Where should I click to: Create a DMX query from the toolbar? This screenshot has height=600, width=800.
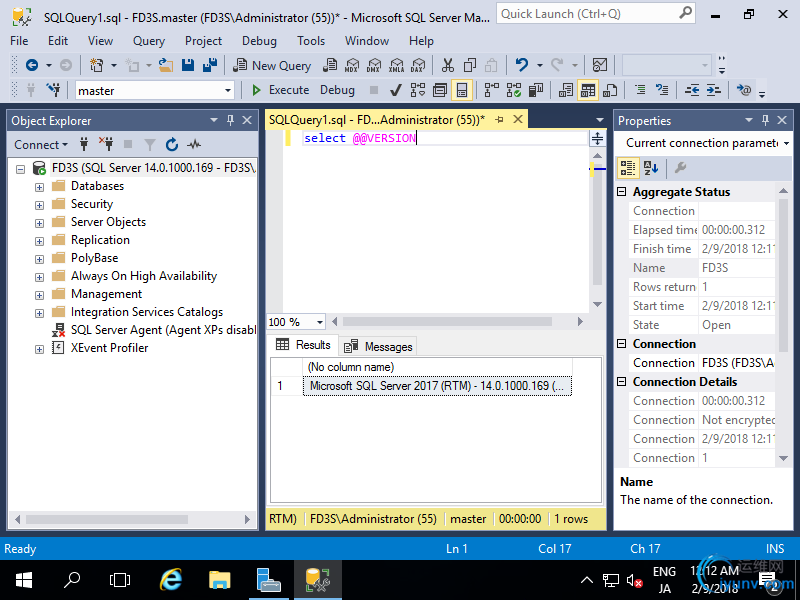click(374, 65)
